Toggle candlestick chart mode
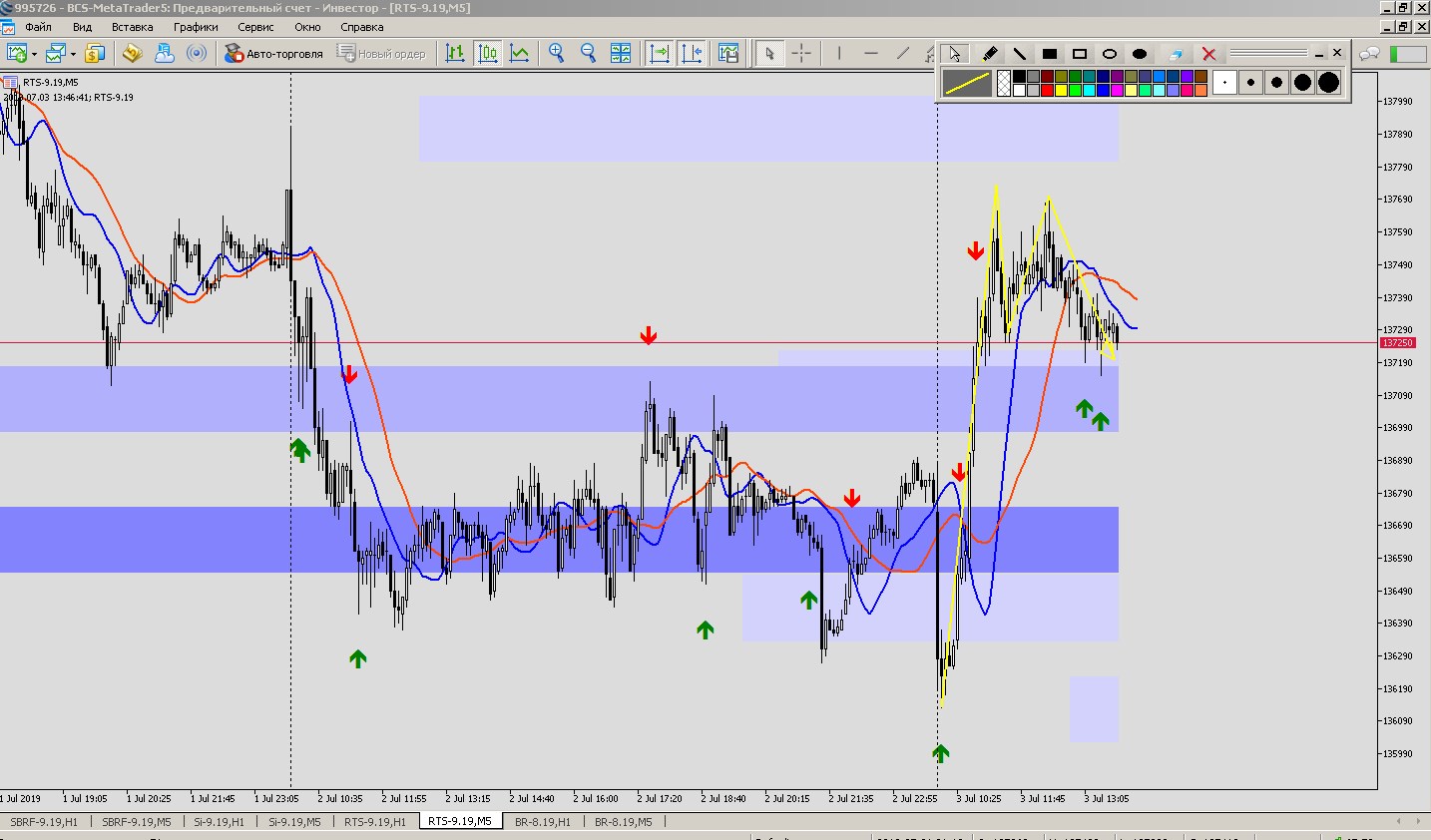 point(488,54)
